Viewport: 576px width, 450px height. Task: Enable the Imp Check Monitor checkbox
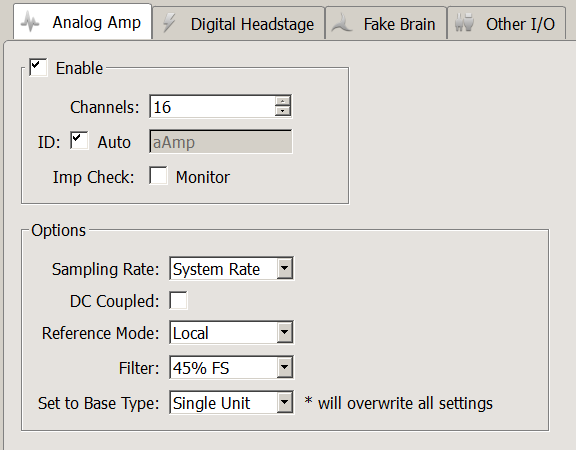(x=158, y=176)
